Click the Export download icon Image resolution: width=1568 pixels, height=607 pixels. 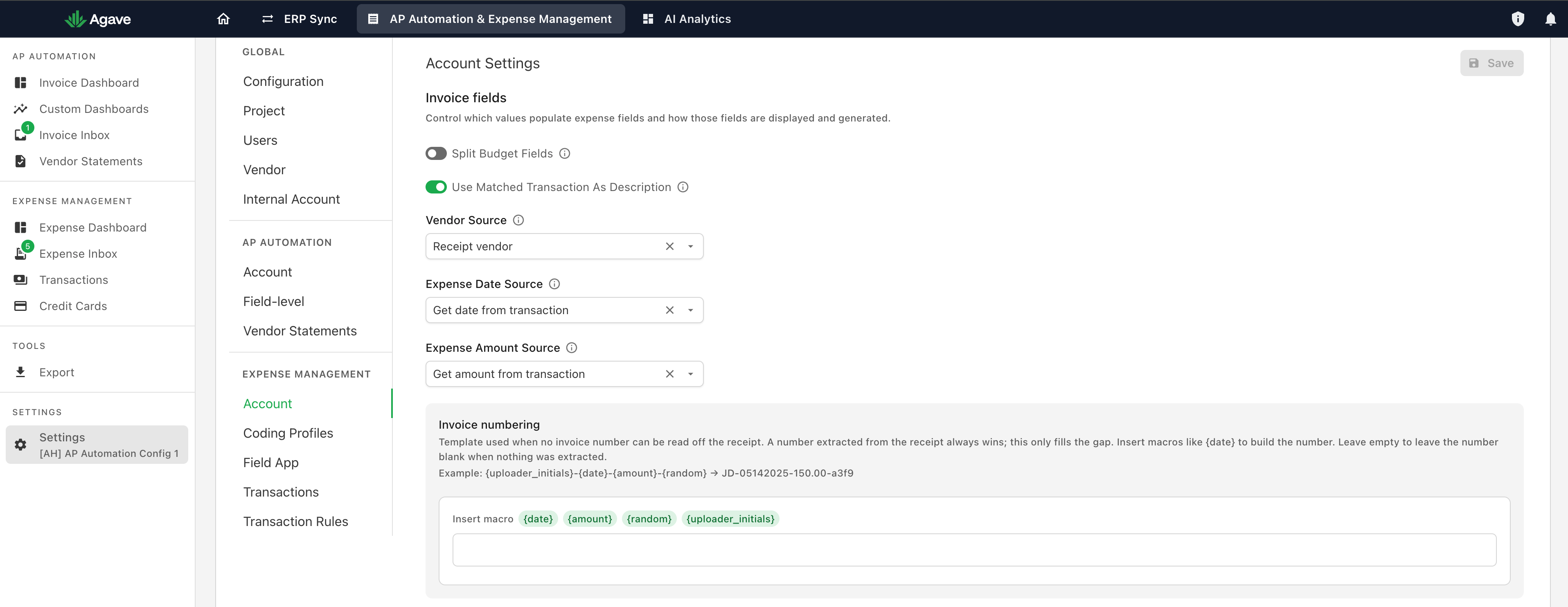click(x=21, y=372)
